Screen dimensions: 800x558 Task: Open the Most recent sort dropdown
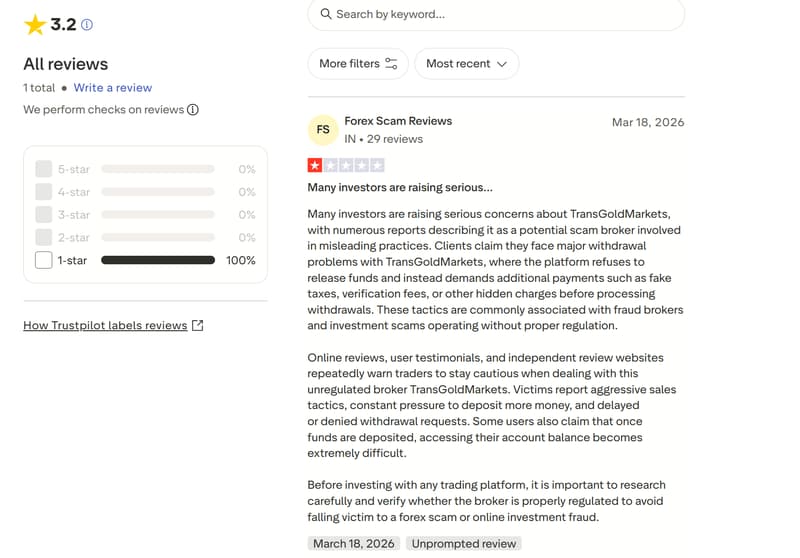tap(466, 64)
